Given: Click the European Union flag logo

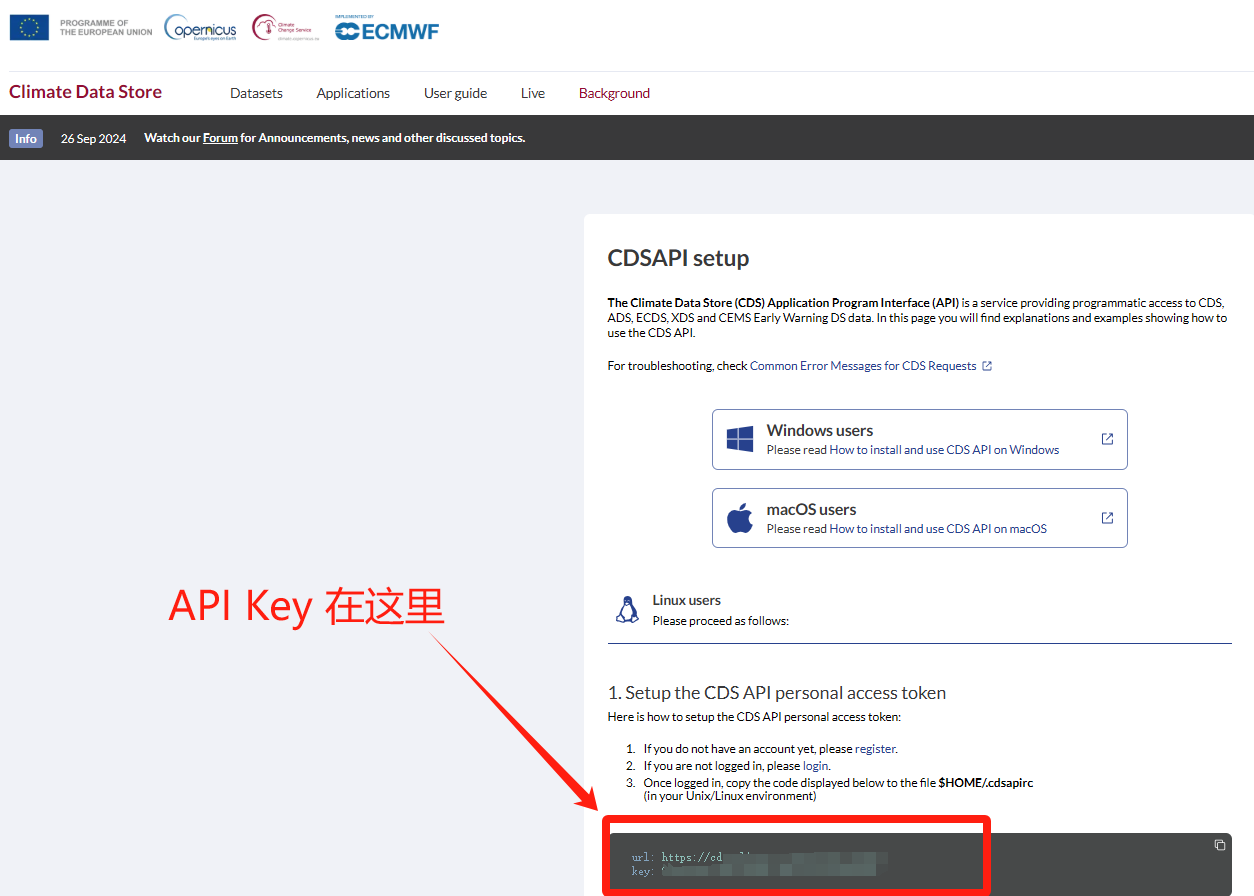Looking at the screenshot, I should 29,27.
